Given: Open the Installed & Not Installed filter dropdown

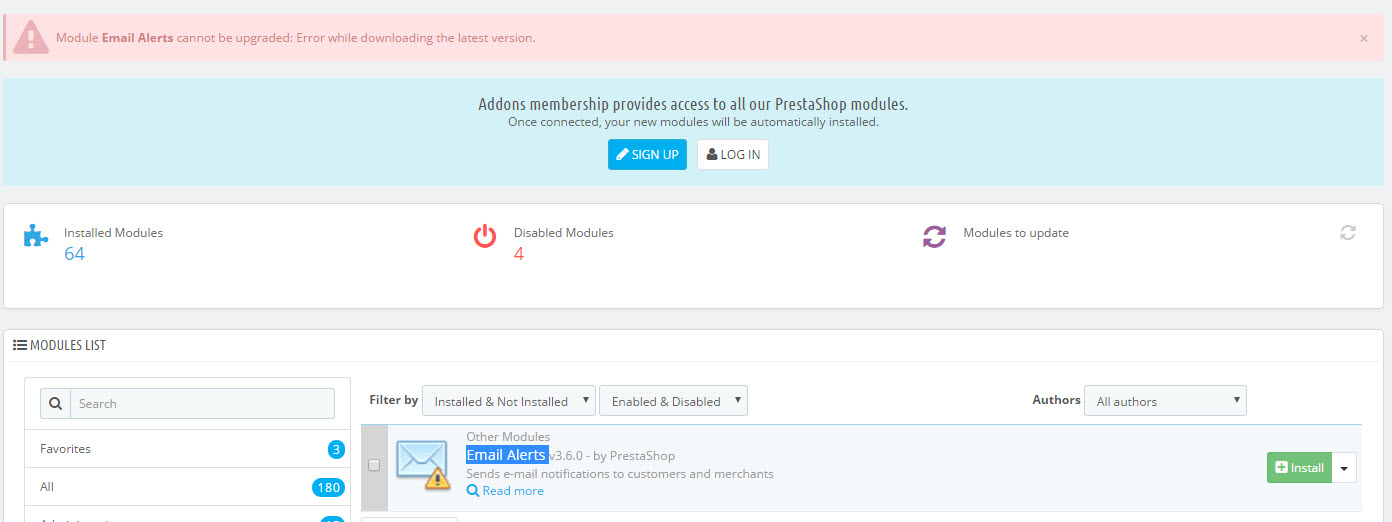Looking at the screenshot, I should click(x=509, y=401).
